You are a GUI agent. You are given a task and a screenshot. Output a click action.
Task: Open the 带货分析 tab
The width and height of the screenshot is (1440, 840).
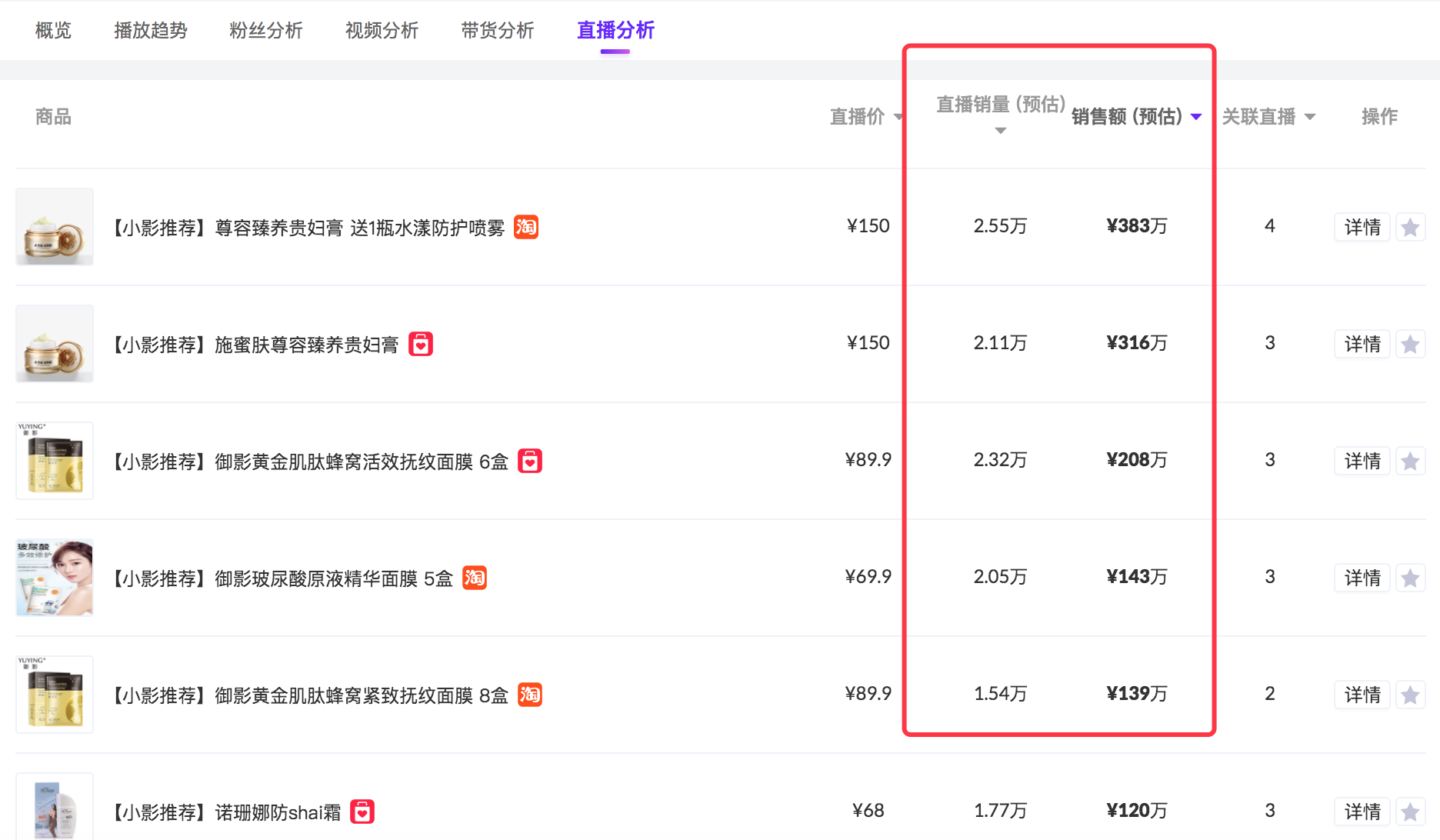[497, 30]
